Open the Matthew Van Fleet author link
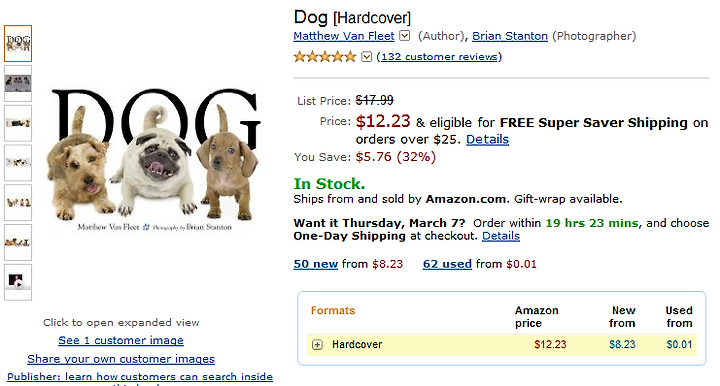The image size is (720, 386). click(344, 36)
